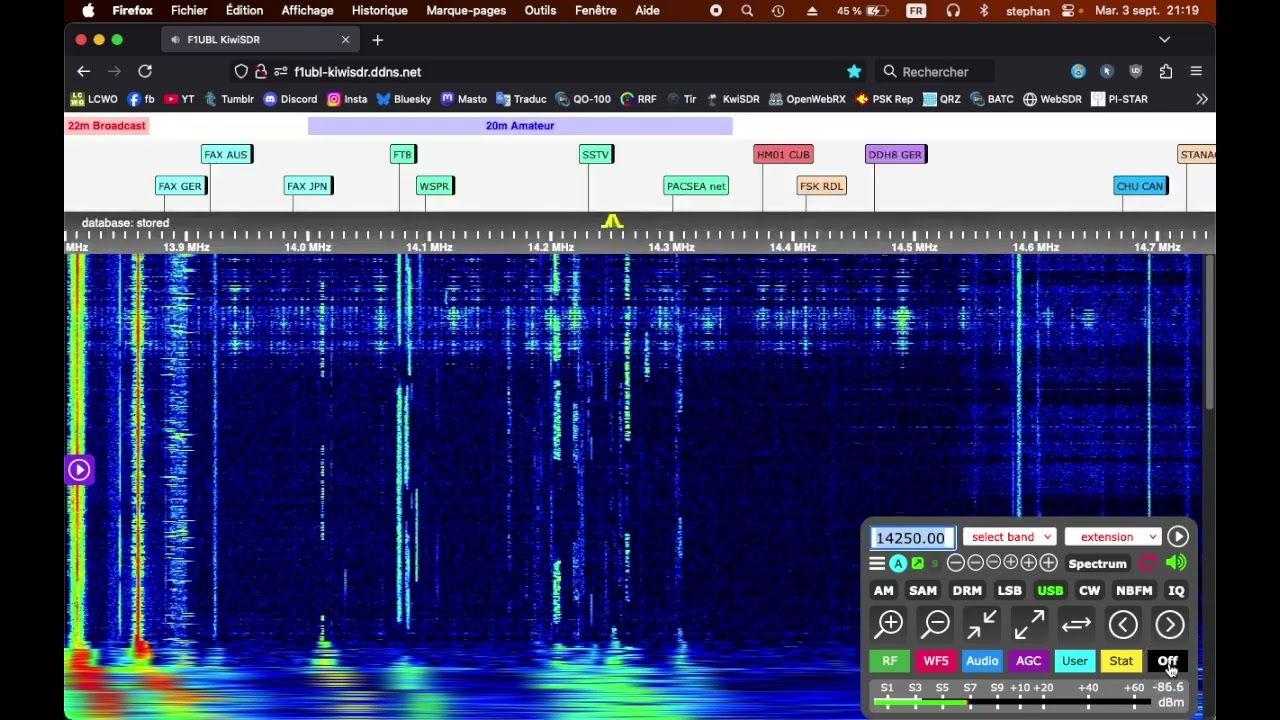The height and width of the screenshot is (720, 1280).
Task: Mute audio with the green speaker icon
Action: [x=1176, y=564]
